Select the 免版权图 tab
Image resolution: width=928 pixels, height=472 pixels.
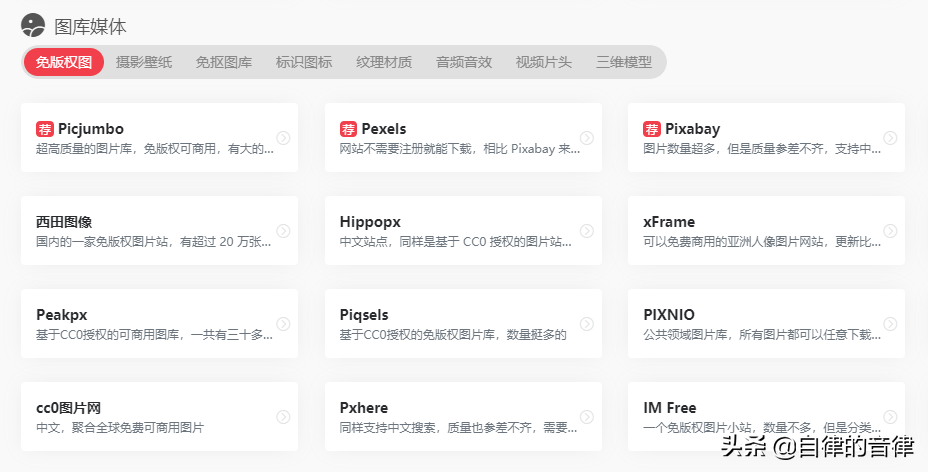(64, 62)
